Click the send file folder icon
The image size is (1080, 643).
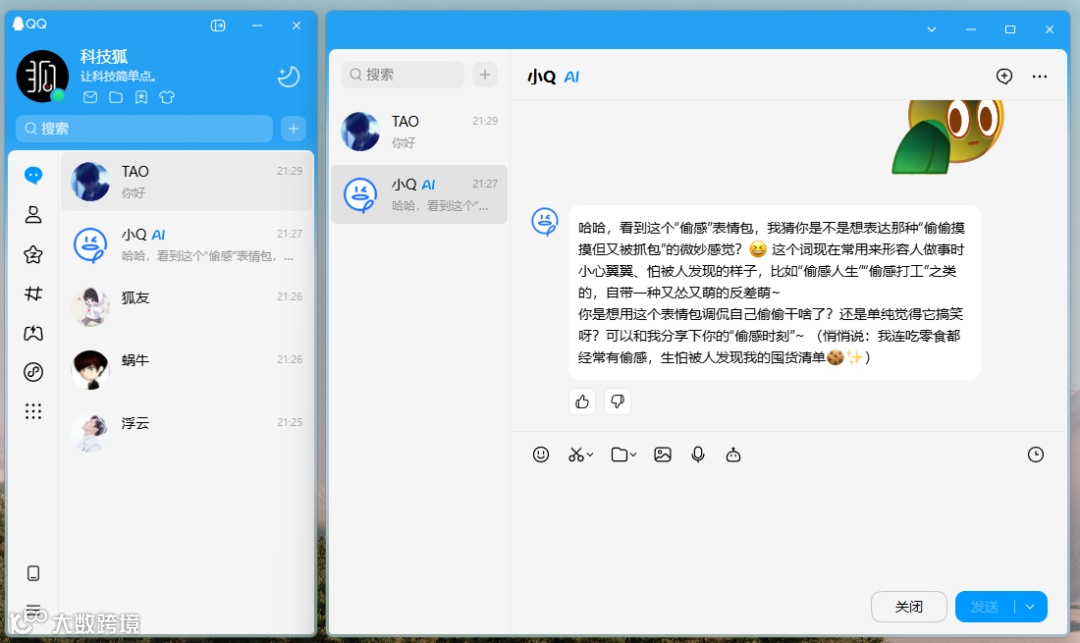coord(619,454)
